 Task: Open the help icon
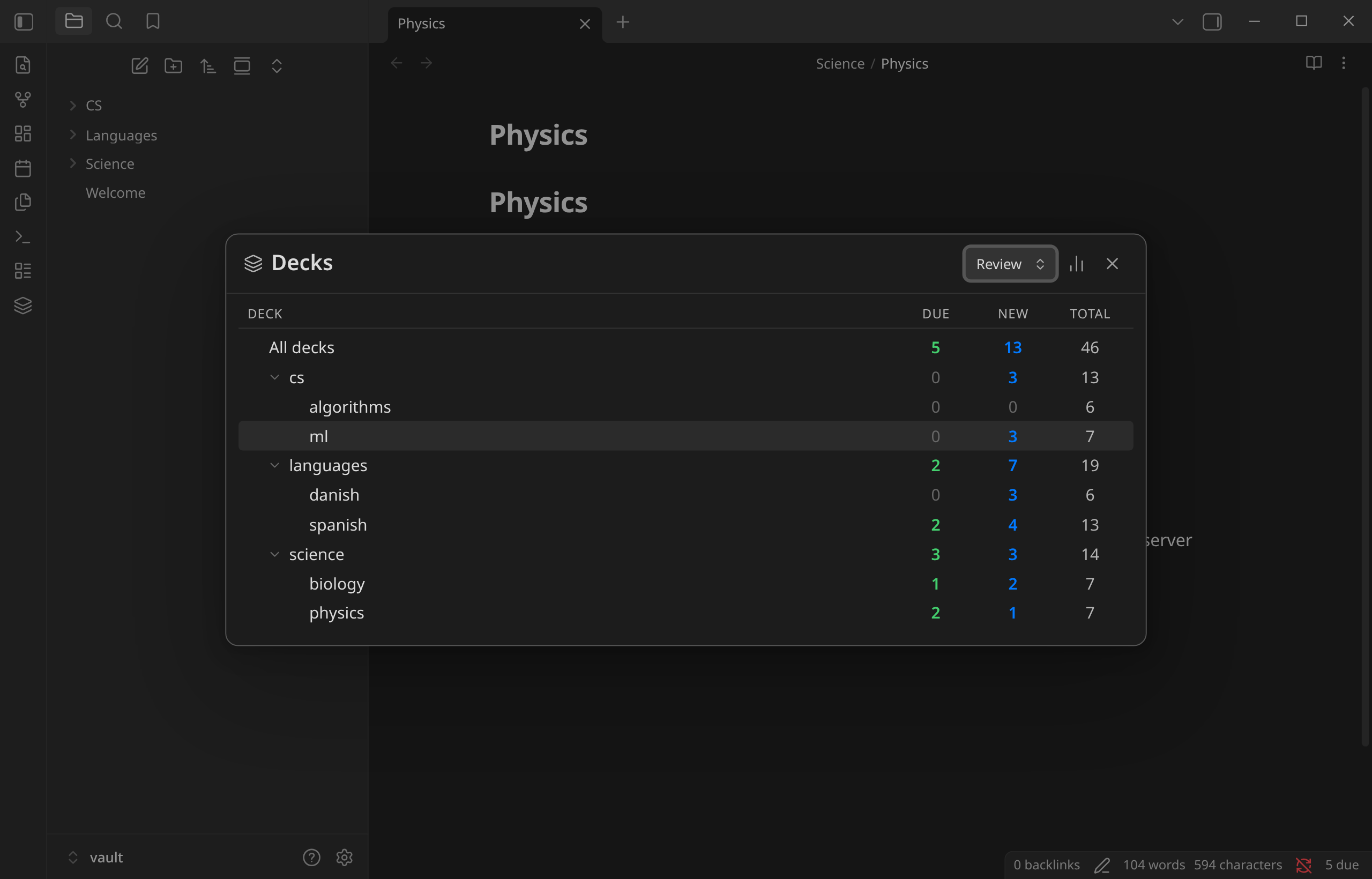point(311,858)
